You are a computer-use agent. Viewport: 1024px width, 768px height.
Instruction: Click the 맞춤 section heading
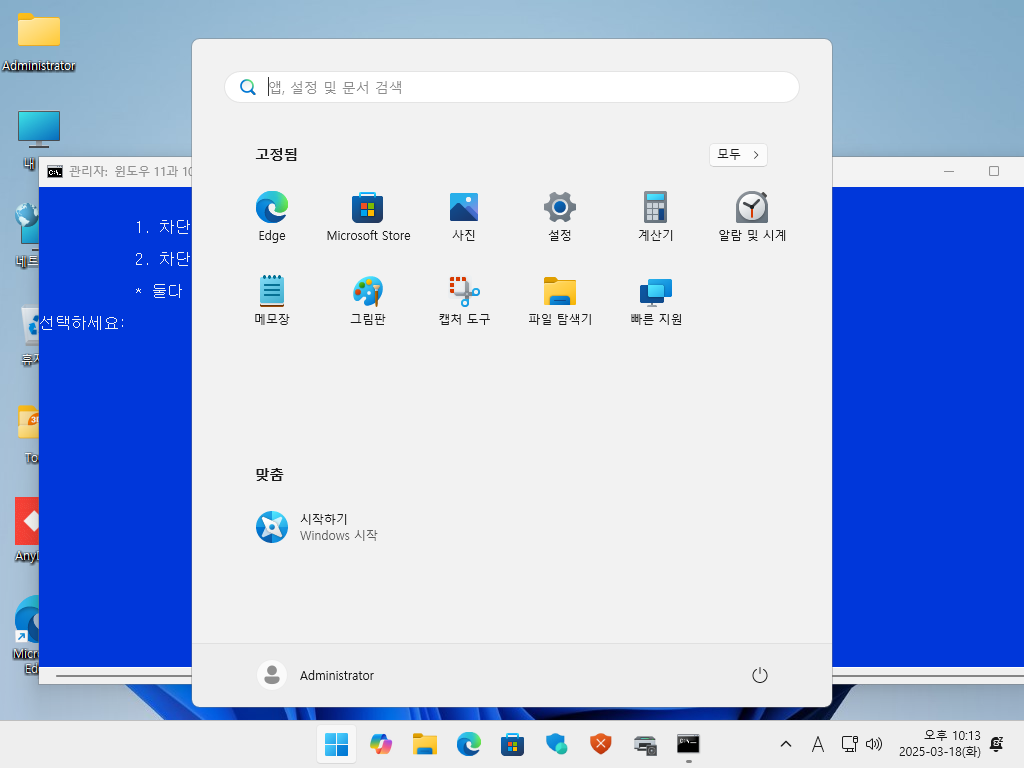point(269,475)
